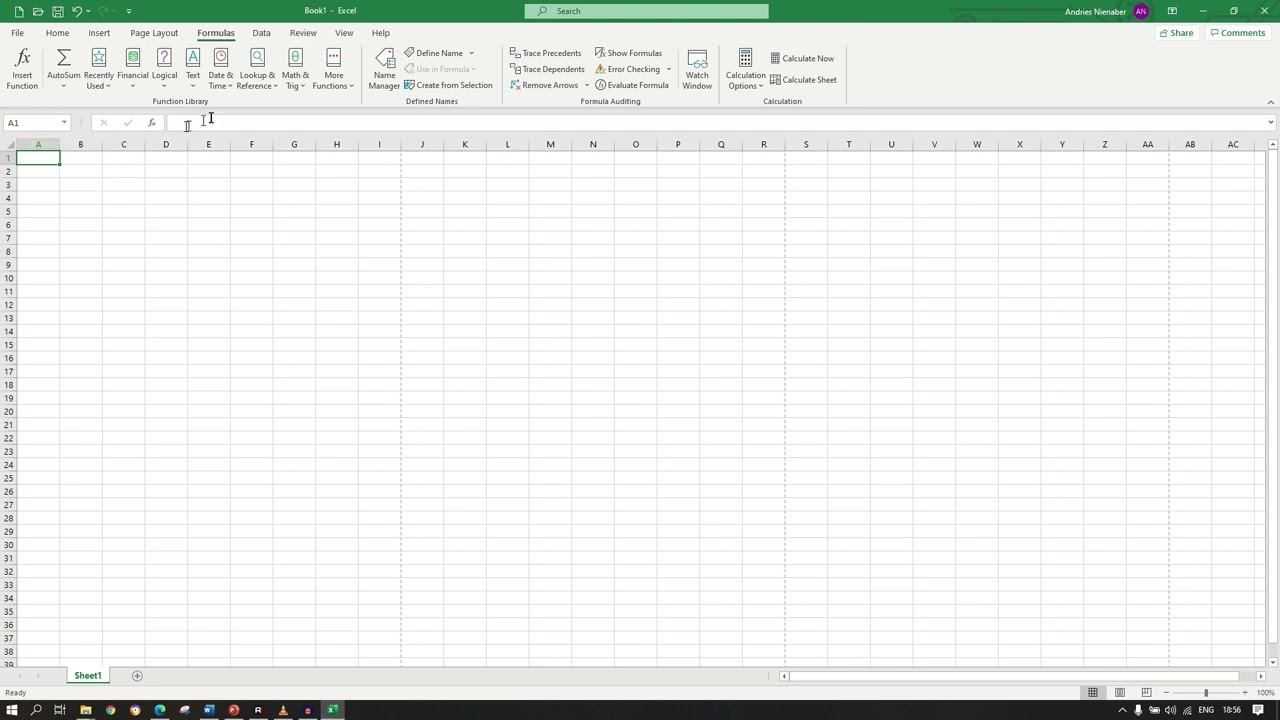Open the Insert Function dialog

(22, 68)
